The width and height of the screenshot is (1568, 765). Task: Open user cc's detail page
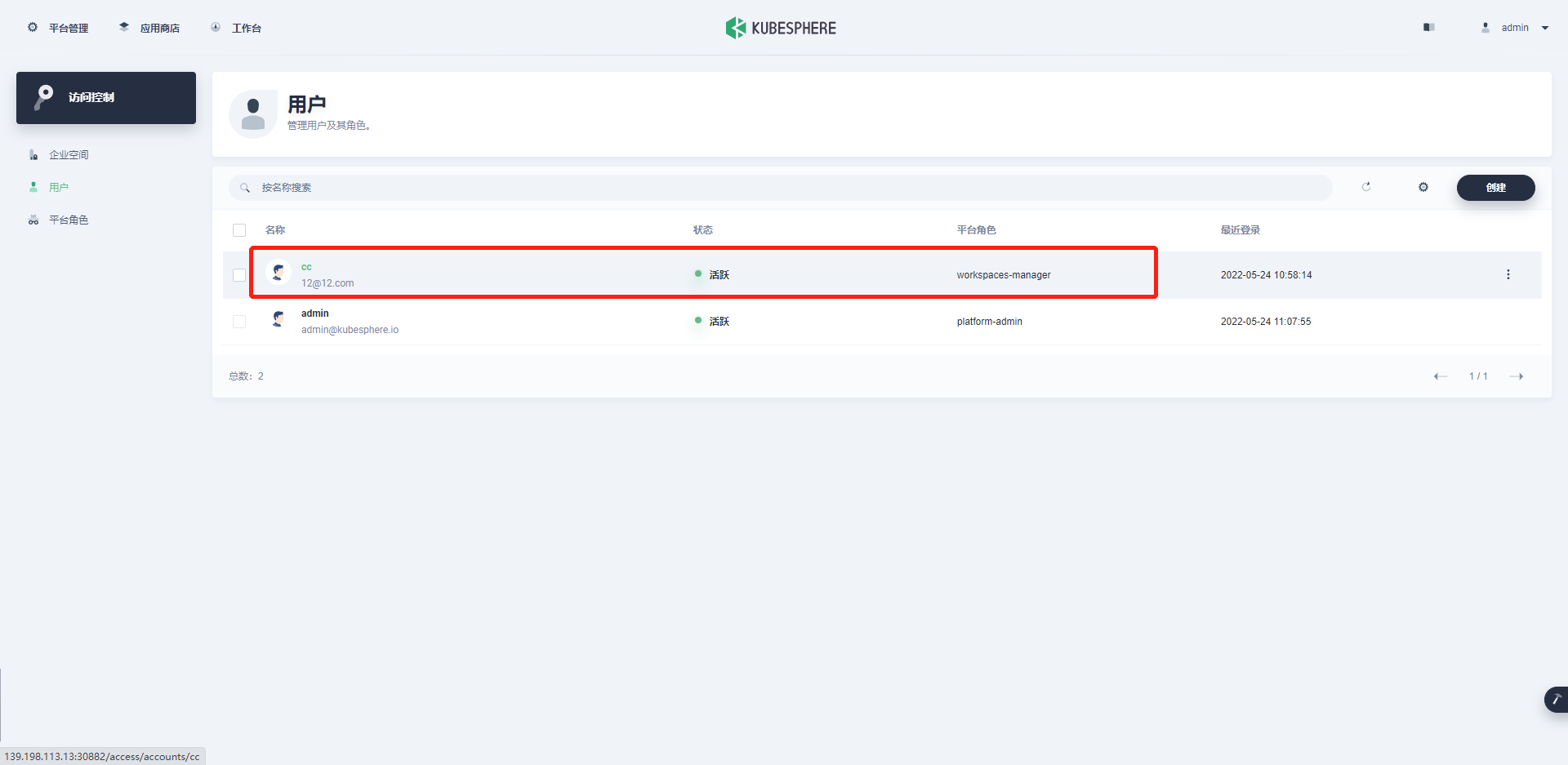point(306,267)
